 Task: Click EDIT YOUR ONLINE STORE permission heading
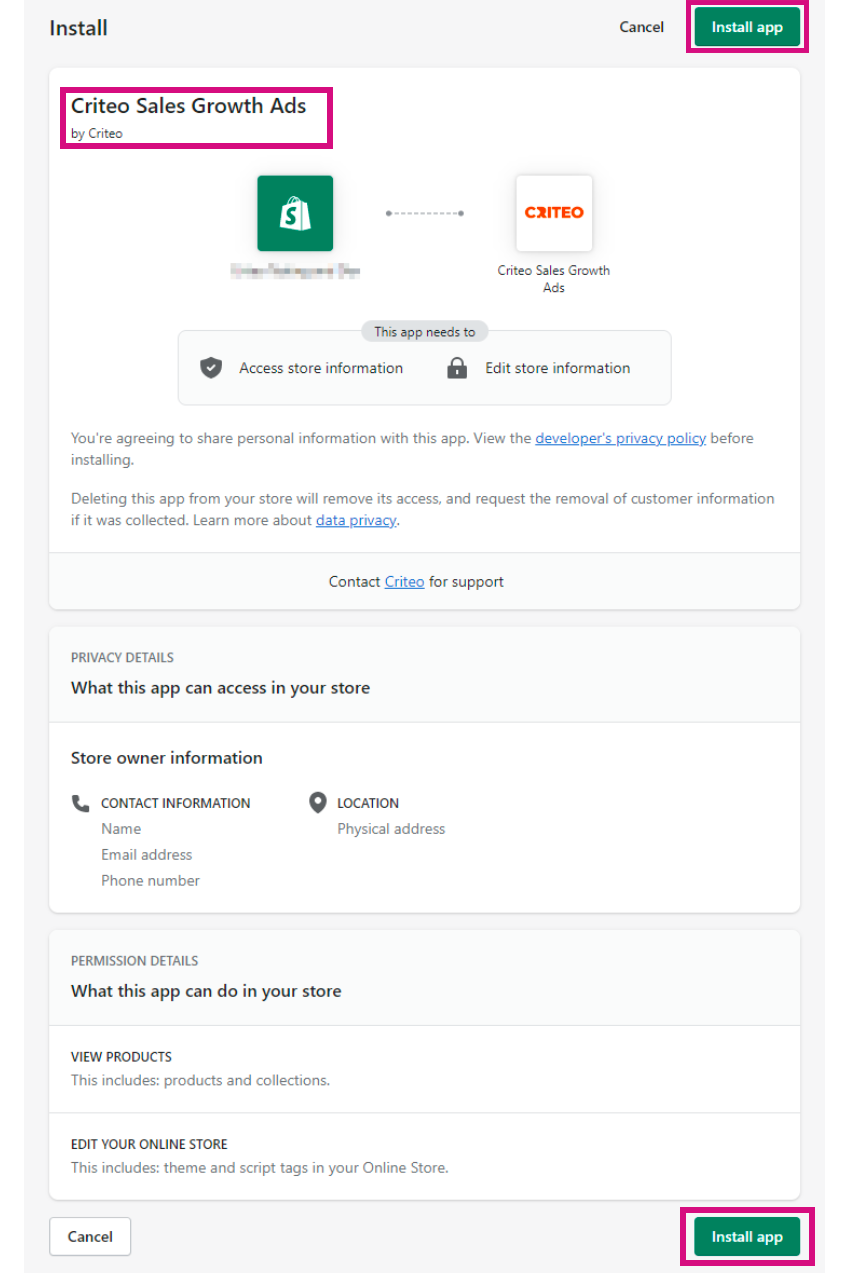(149, 1144)
